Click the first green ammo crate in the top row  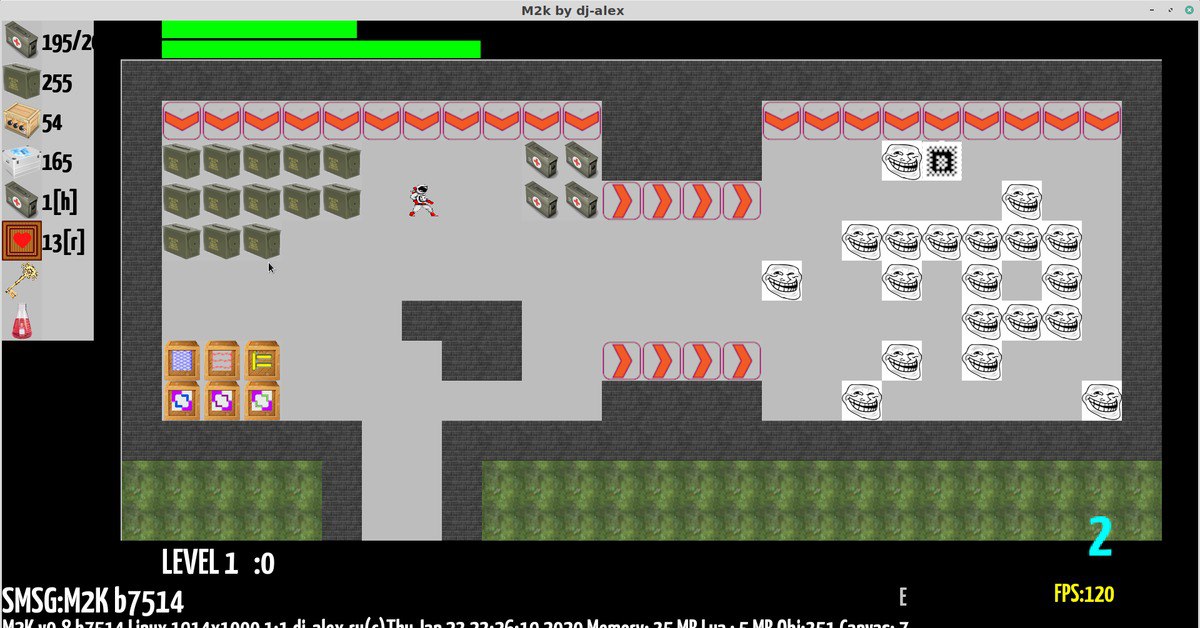[182, 161]
